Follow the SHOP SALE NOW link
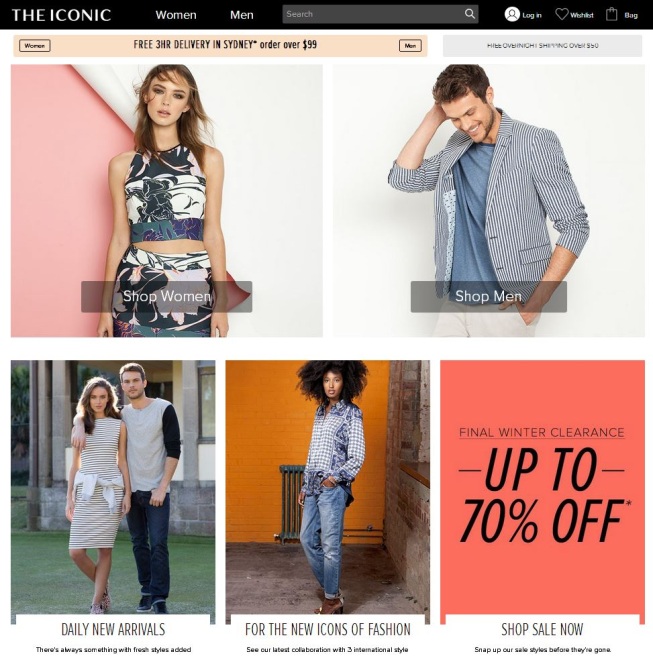This screenshot has width=653, height=656. (542, 629)
